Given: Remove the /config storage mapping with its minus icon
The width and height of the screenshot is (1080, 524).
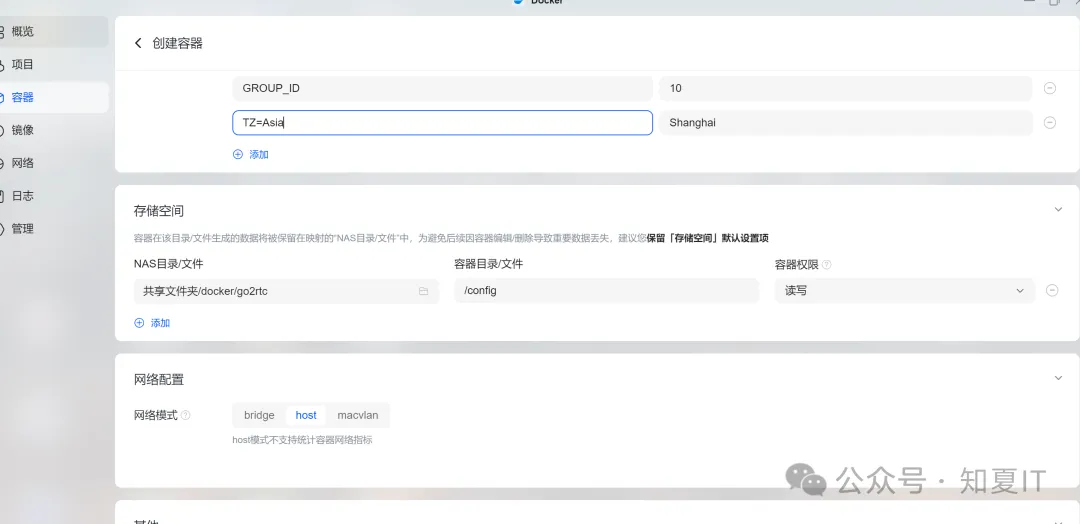Looking at the screenshot, I should [x=1052, y=291].
